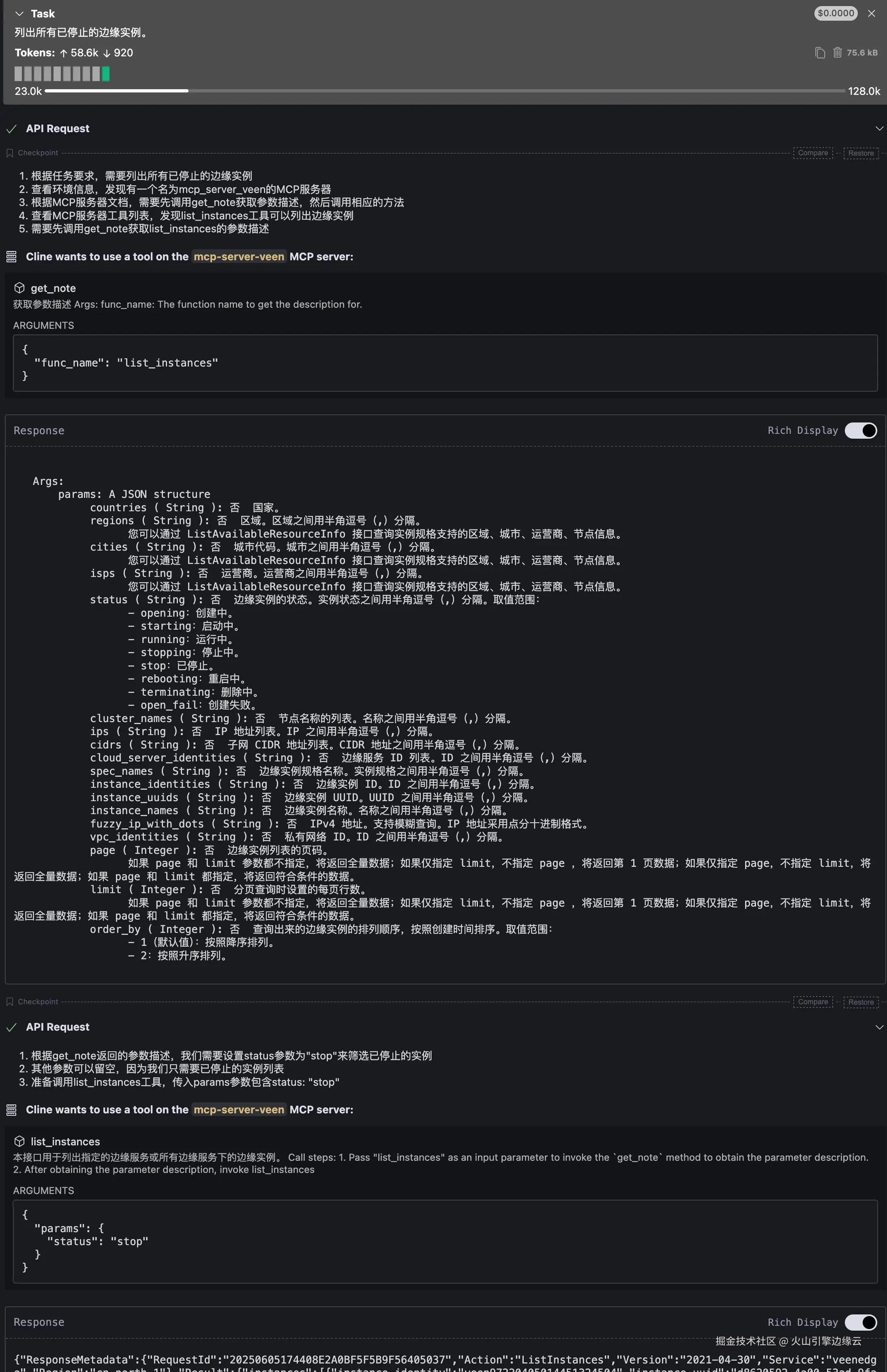Click the first Compare button
Image resolution: width=887 pixels, height=1372 pixels.
[812, 152]
